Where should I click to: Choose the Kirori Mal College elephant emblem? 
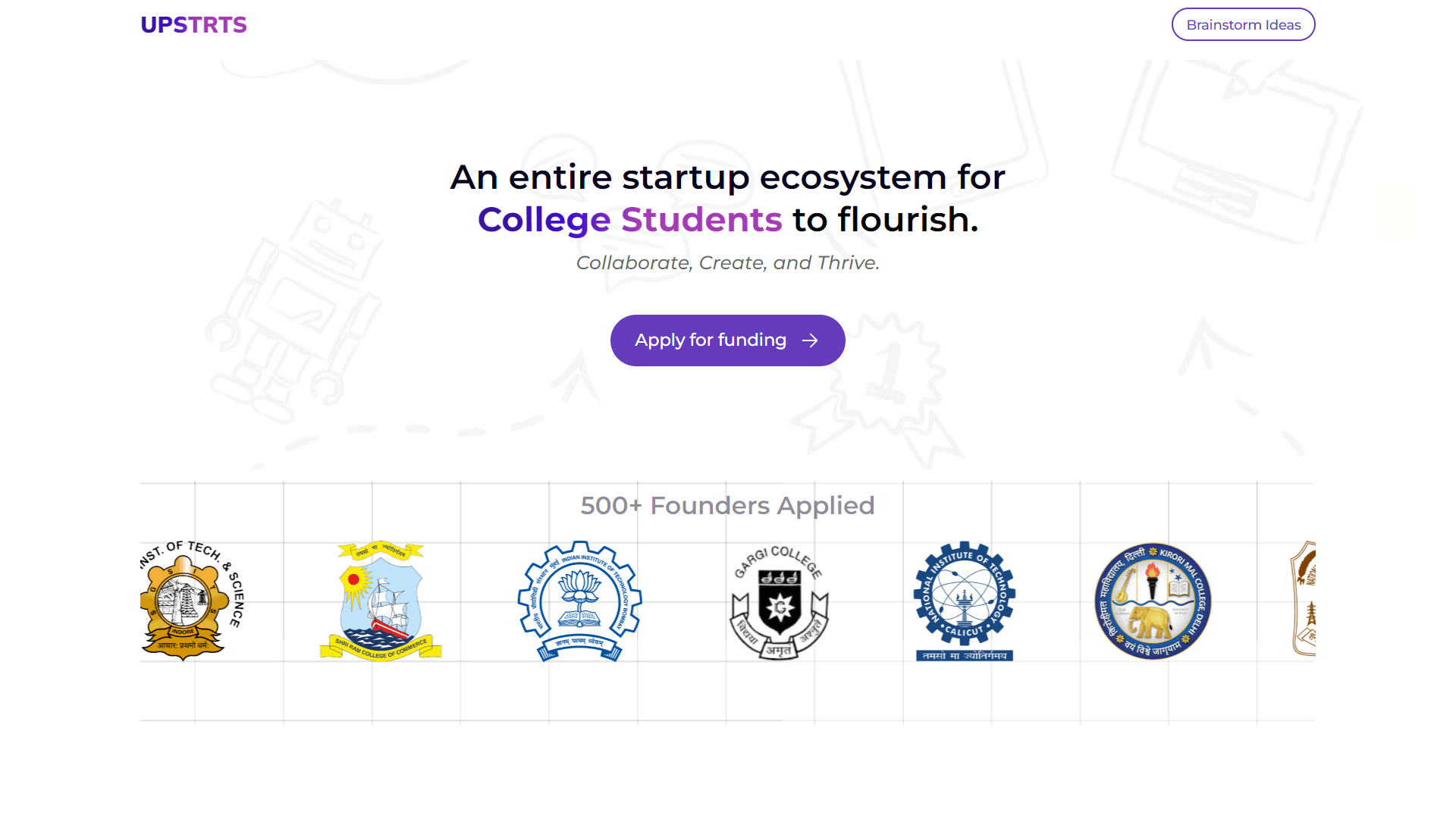[x=1152, y=600]
